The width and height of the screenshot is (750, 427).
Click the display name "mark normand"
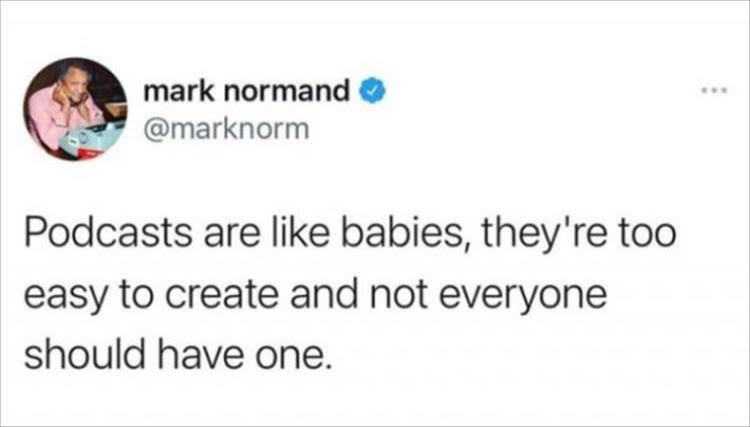[248, 93]
